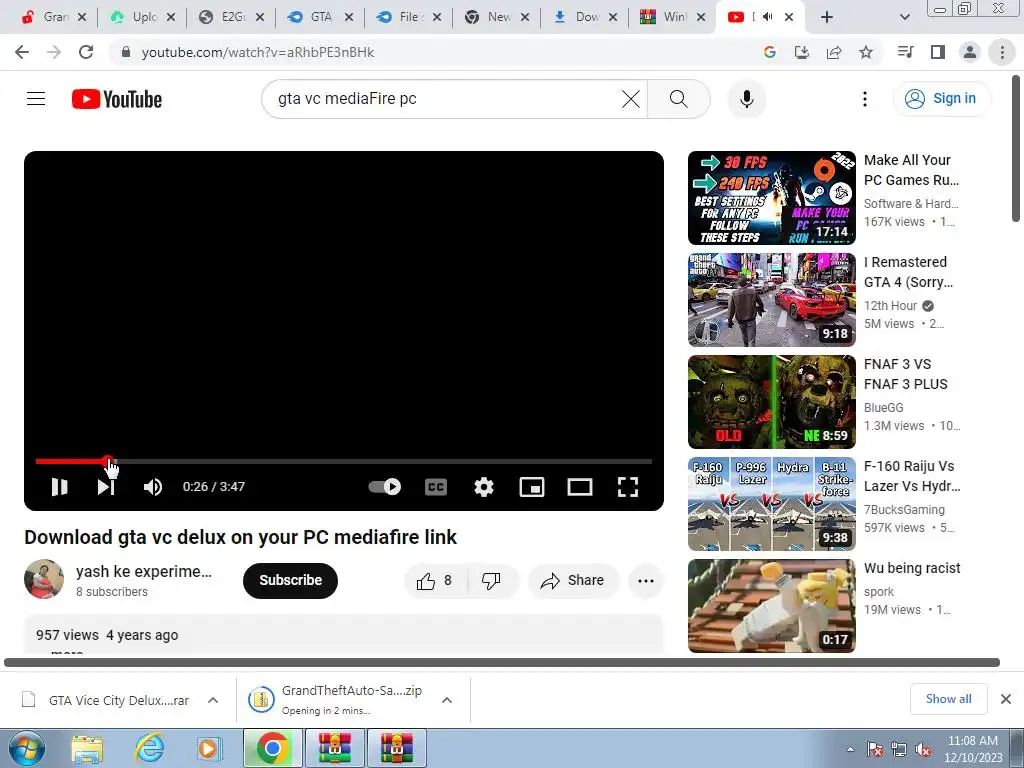
Task: Open Chrome profile avatar
Action: coord(970,52)
